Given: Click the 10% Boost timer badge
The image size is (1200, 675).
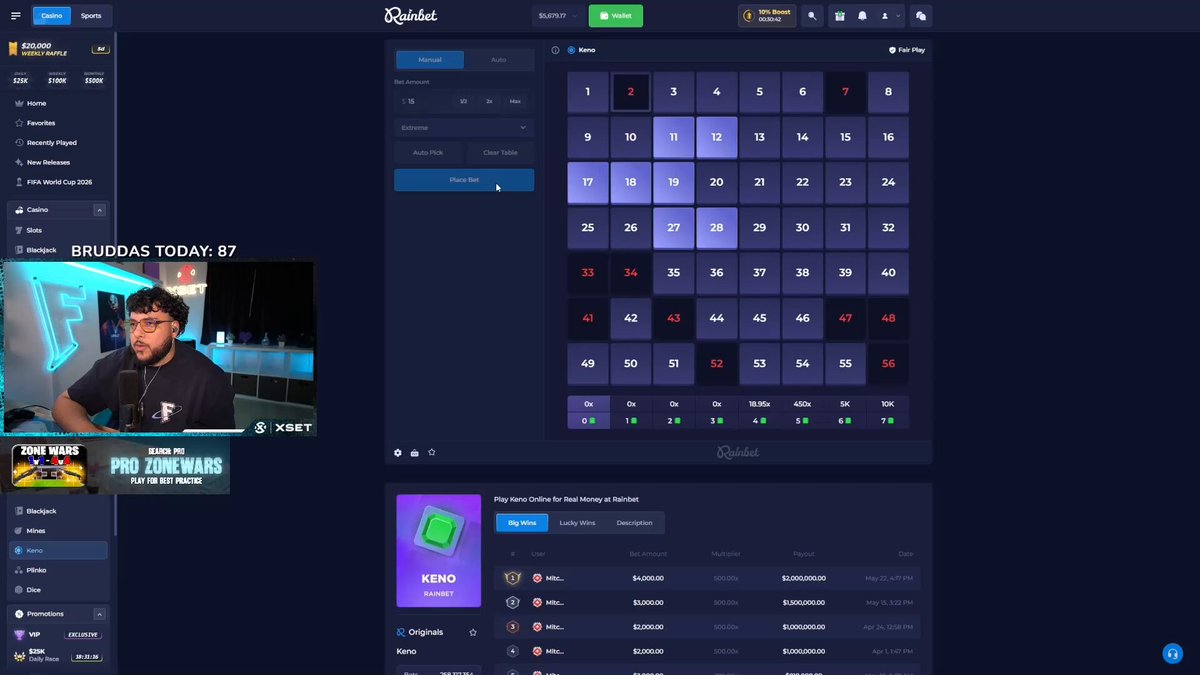Looking at the screenshot, I should click(x=766, y=16).
